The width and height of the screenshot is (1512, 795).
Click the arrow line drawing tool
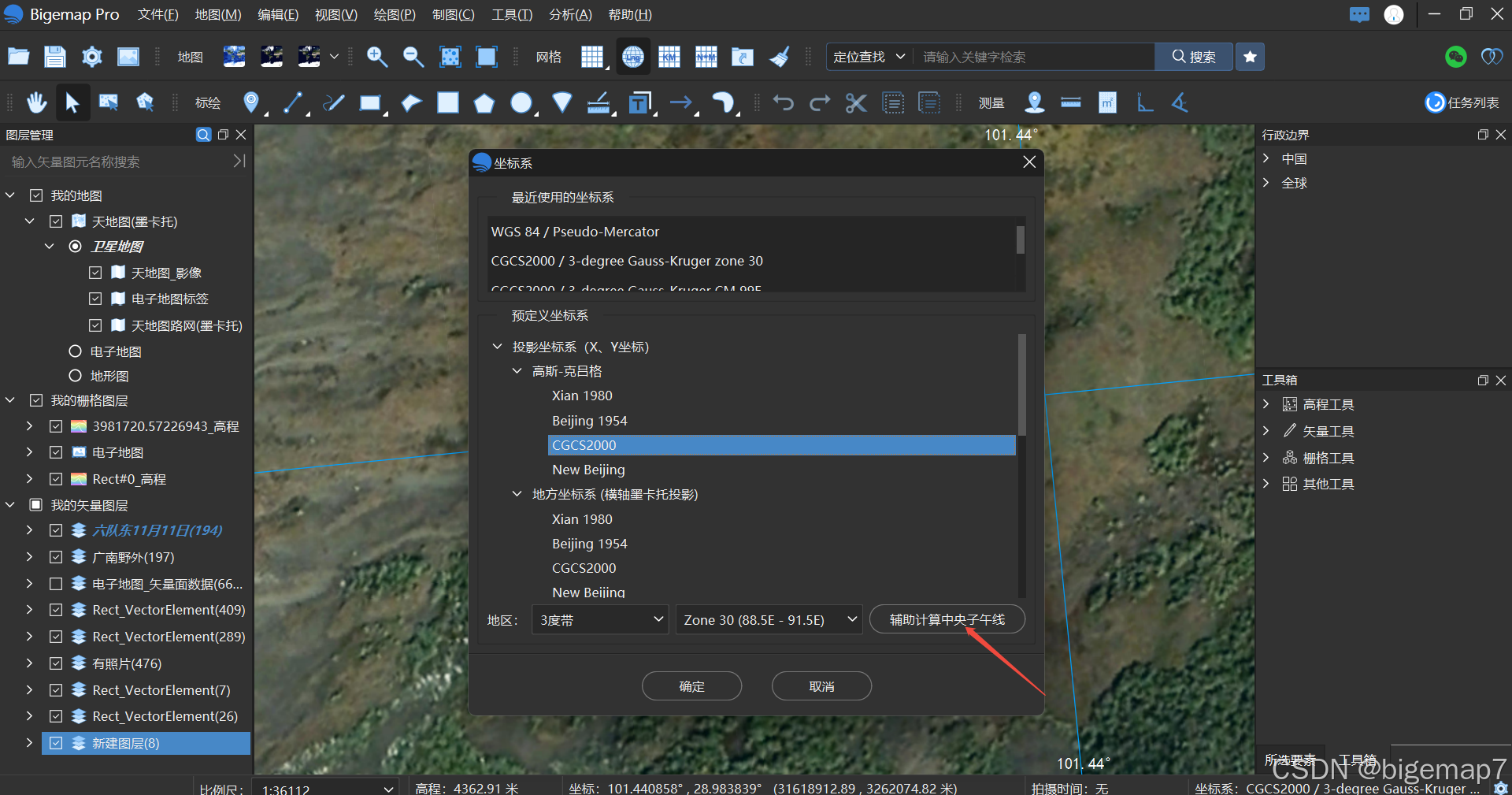[x=681, y=102]
